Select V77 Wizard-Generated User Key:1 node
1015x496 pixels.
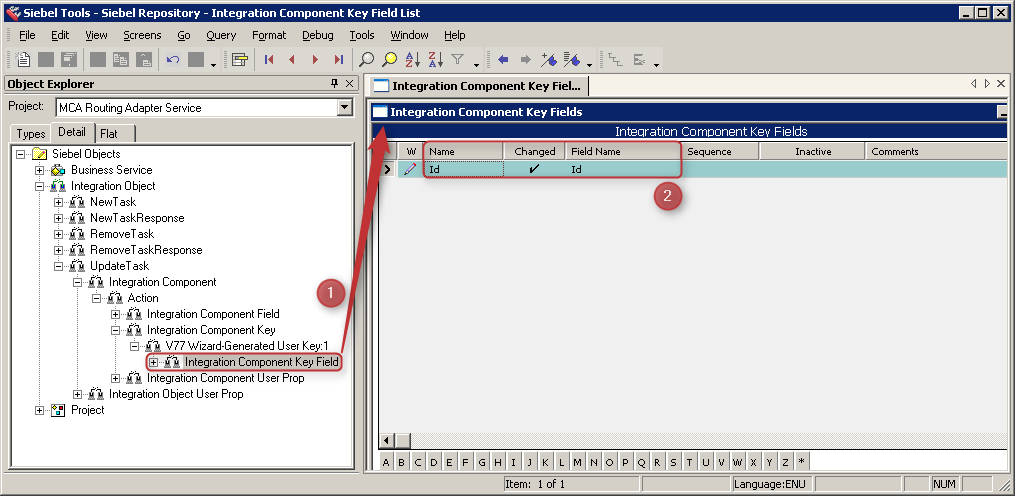(247, 346)
